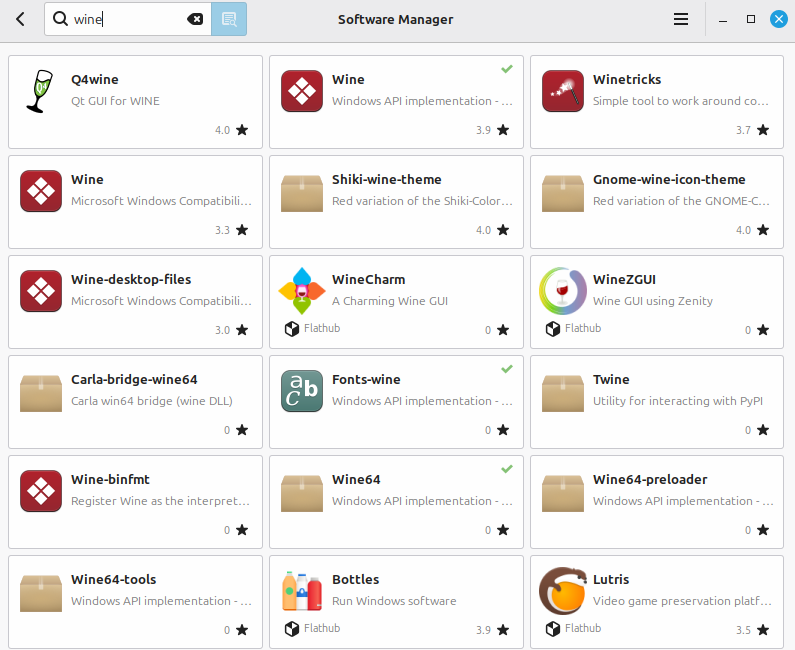The height and width of the screenshot is (650, 795).
Task: Click into the search field containing 'wine'
Action: click(x=128, y=19)
